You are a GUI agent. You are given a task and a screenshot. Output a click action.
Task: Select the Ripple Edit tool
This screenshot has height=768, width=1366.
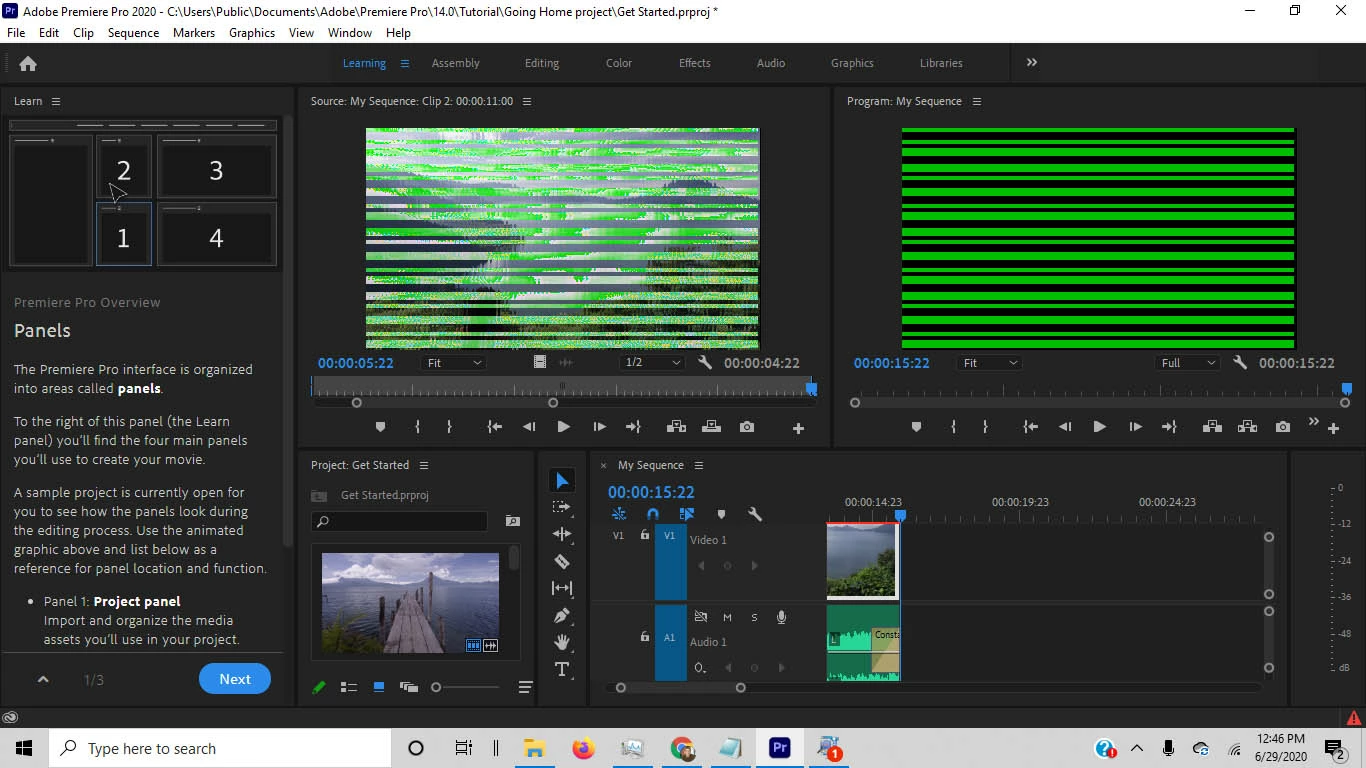(x=562, y=534)
